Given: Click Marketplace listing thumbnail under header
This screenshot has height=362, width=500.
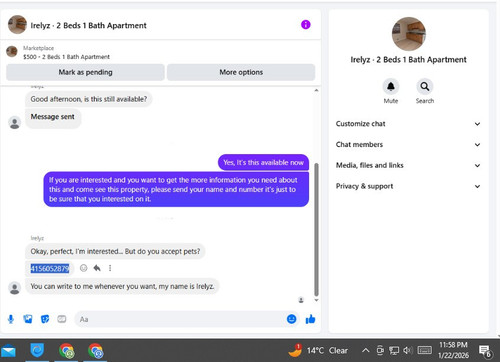Looking at the screenshot, I should point(12,52).
